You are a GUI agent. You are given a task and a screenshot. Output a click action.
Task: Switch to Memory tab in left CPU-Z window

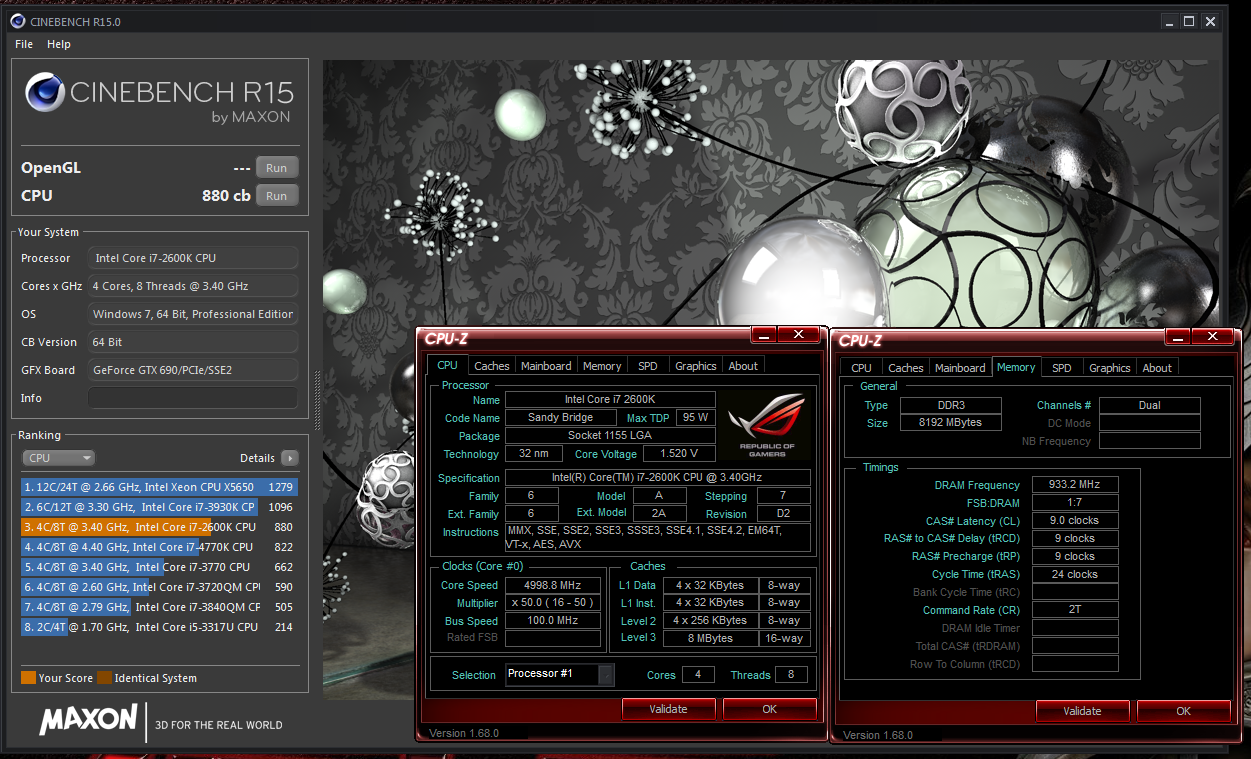602,366
